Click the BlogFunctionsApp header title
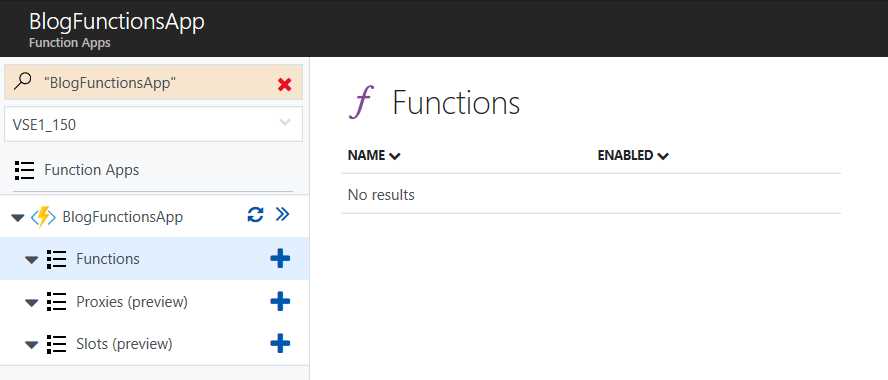The height and width of the screenshot is (380, 888). point(117,22)
